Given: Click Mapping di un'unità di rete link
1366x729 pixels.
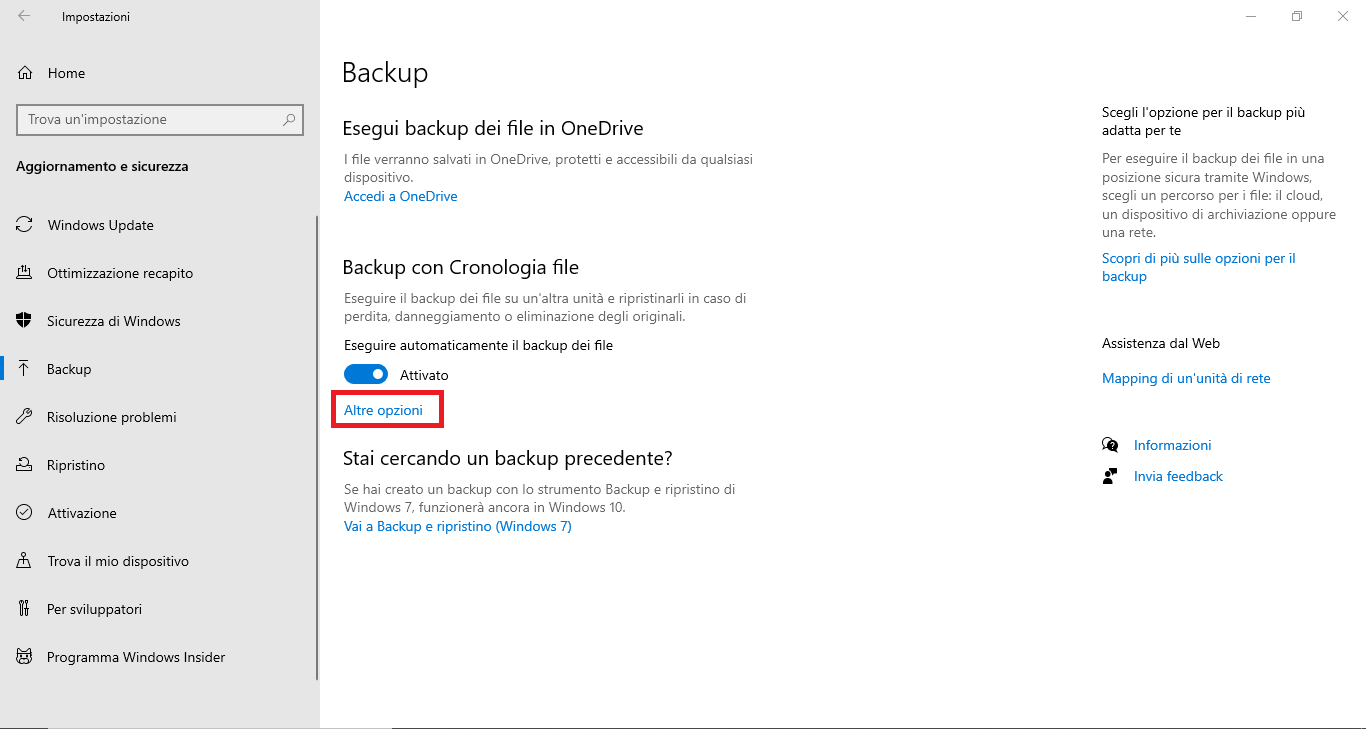Looking at the screenshot, I should 1186,378.
